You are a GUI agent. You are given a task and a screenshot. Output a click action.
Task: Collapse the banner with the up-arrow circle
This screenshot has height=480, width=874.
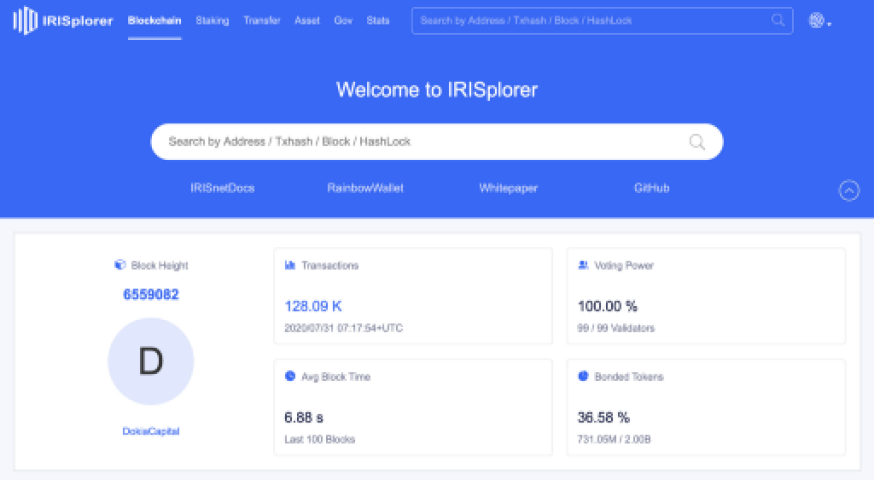coord(849,191)
